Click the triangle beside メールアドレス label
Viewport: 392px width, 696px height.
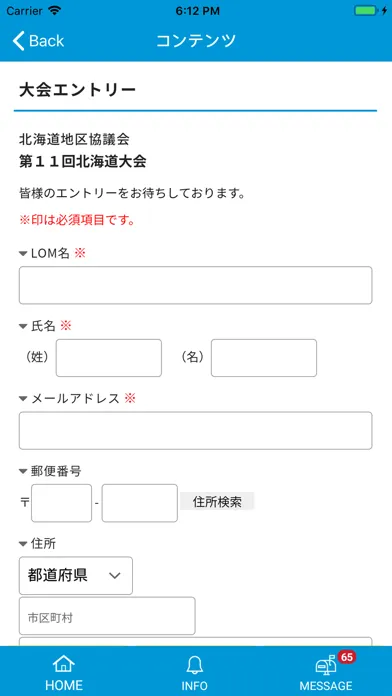(x=23, y=399)
